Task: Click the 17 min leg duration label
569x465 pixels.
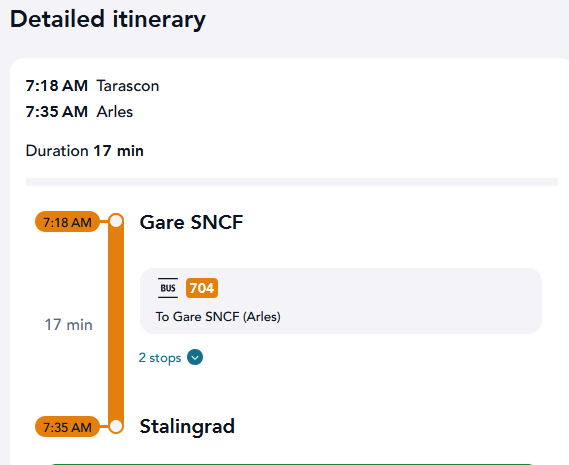Action: point(68,325)
